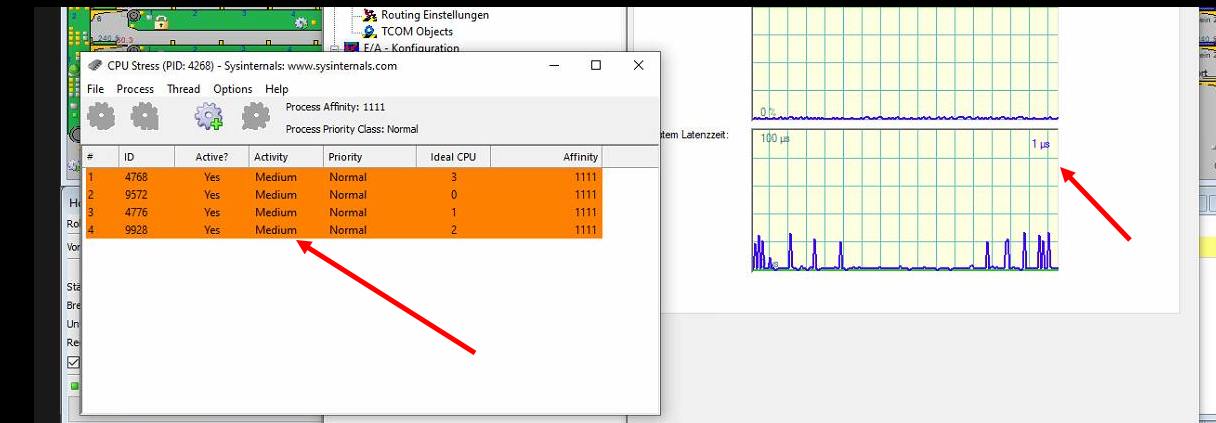This screenshot has width=1216, height=423.
Task: Click Ideal CPU 0 in thread 9572 row
Action: [x=453, y=195]
